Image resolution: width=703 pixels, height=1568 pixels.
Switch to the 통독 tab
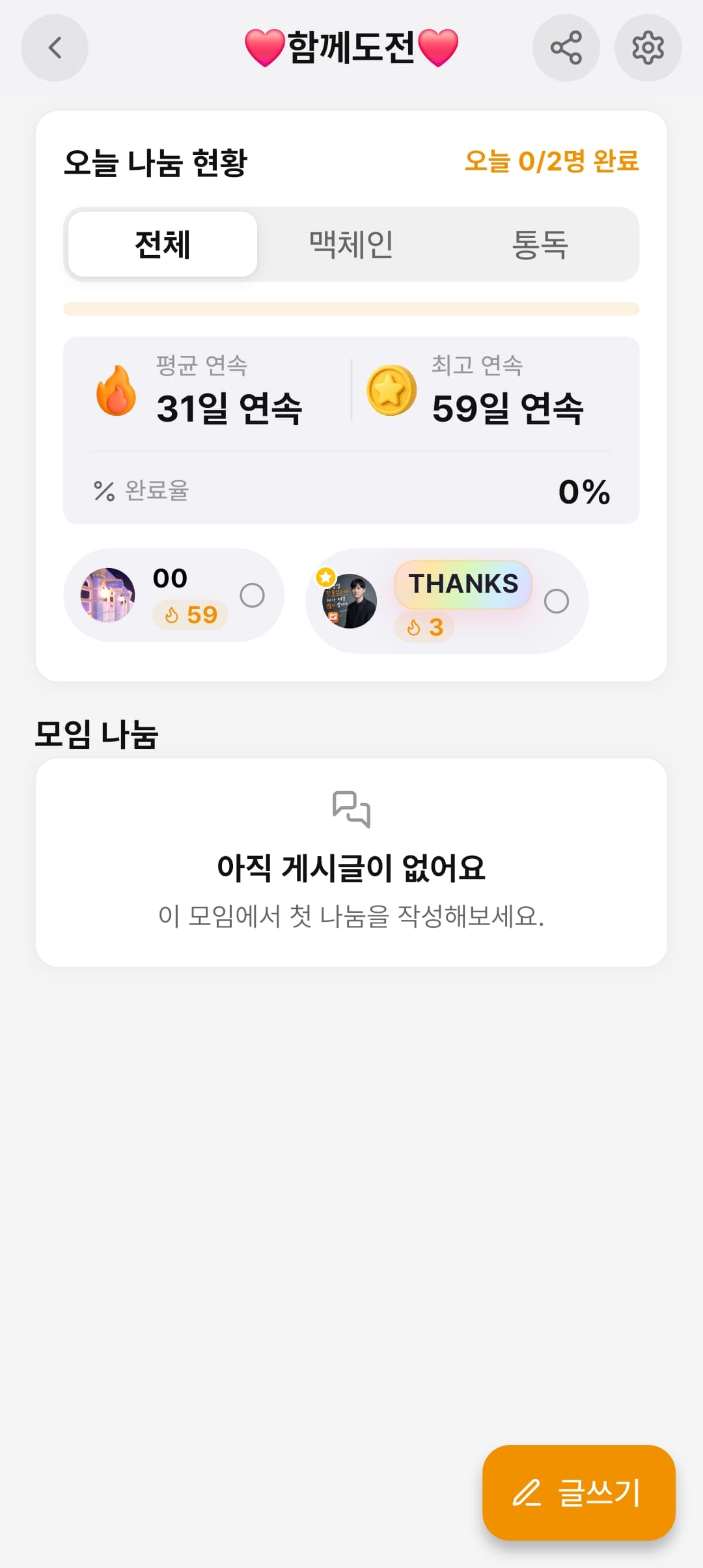(540, 245)
